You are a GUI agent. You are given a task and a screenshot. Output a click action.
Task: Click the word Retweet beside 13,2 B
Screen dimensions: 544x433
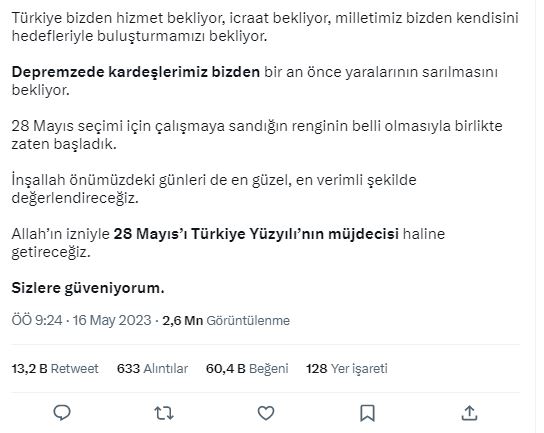pyautogui.click(x=75, y=368)
